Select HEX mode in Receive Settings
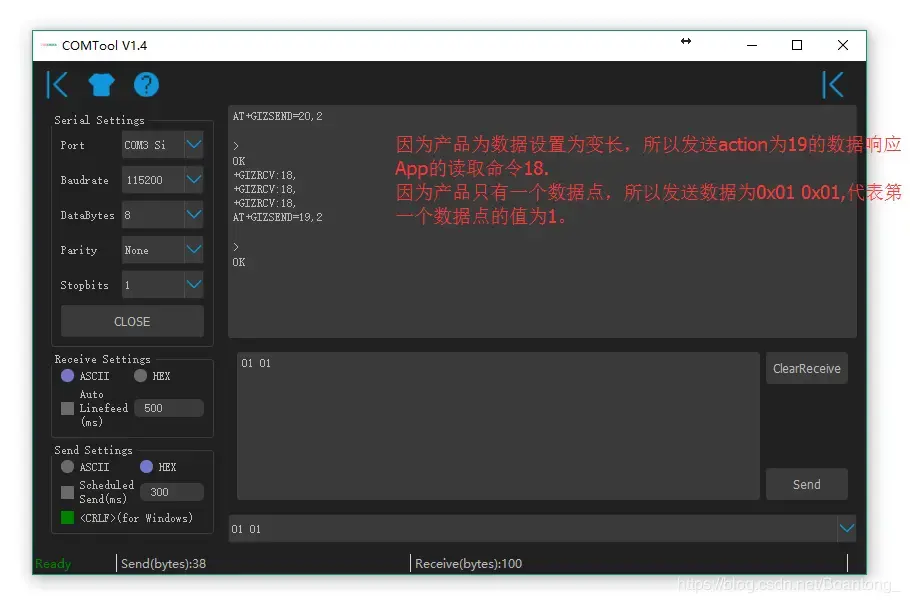The height and width of the screenshot is (603, 910). coord(138,376)
